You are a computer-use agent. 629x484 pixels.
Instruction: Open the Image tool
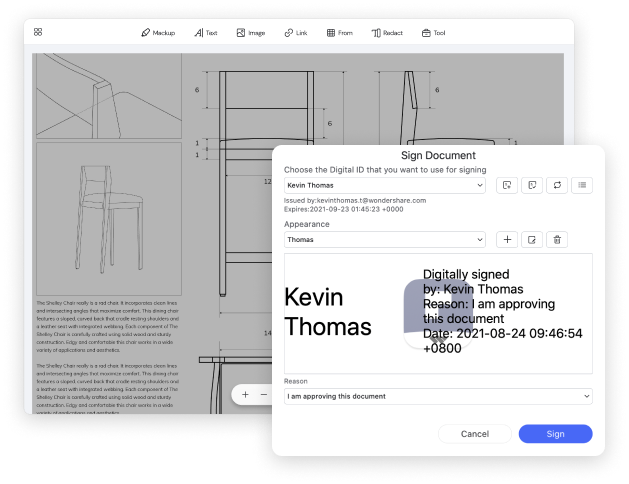tap(251, 33)
